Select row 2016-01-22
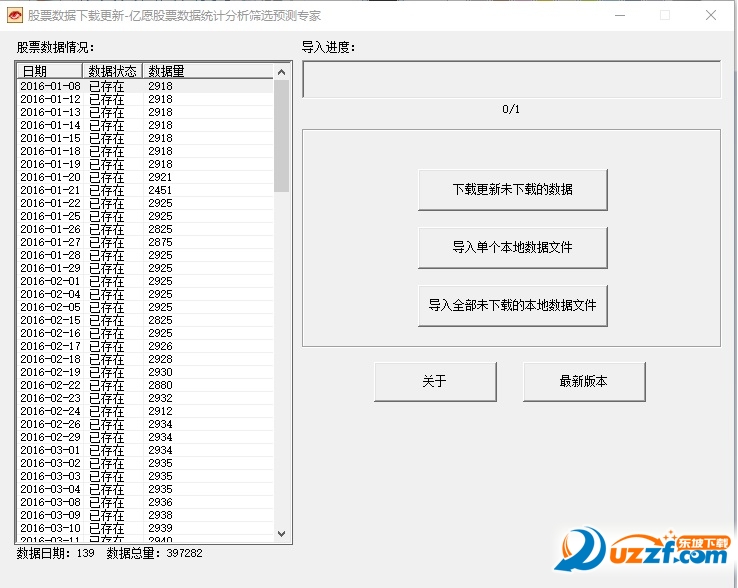 click(145, 203)
